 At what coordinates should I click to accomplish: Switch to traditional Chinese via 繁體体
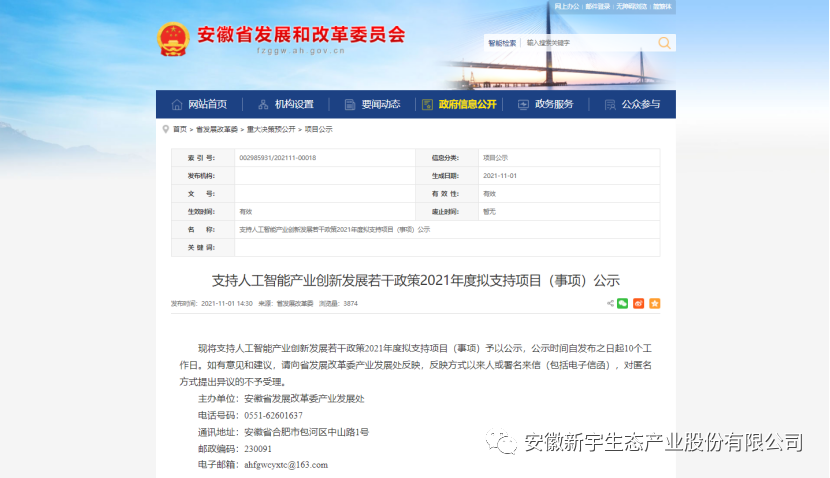click(662, 7)
